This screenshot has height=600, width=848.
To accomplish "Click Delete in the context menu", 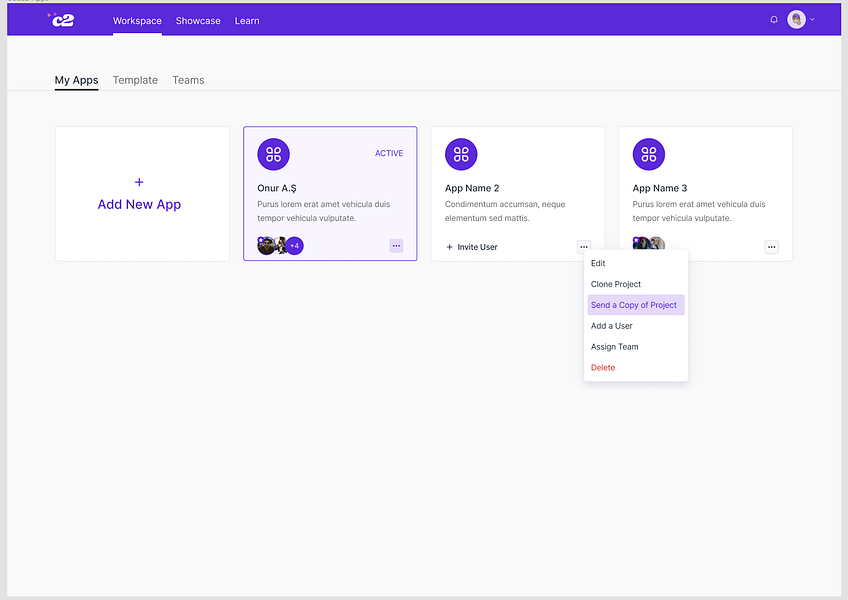I will coord(602,367).
